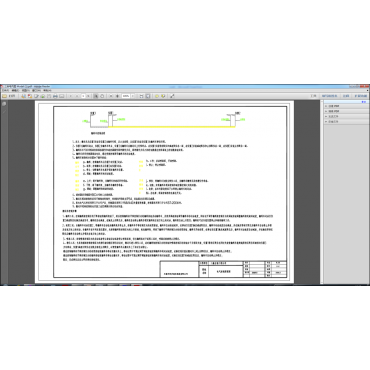This screenshot has width=370, height=370.
Task: Expand the second section in the right tools pane
Action: (x=345, y=111)
